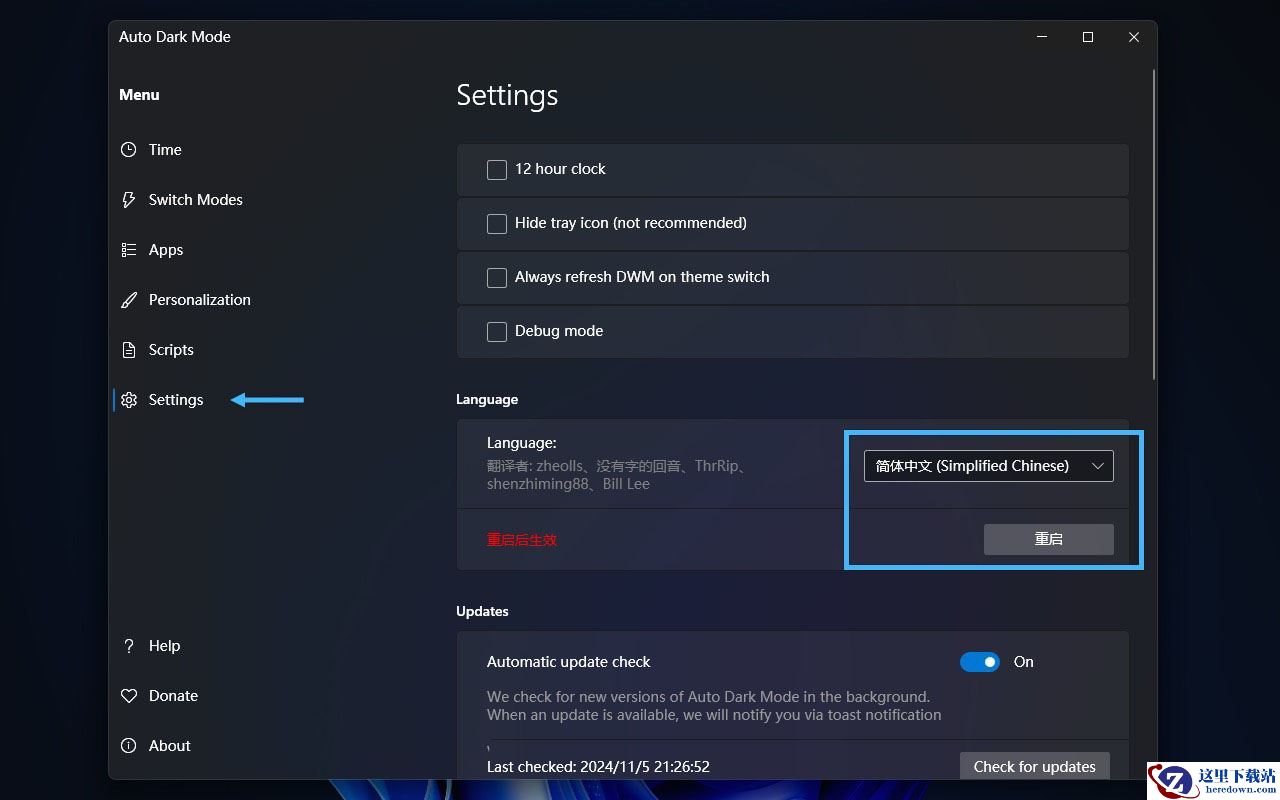Viewport: 1280px width, 800px height.
Task: Click the info icon beside About
Action: pos(128,746)
